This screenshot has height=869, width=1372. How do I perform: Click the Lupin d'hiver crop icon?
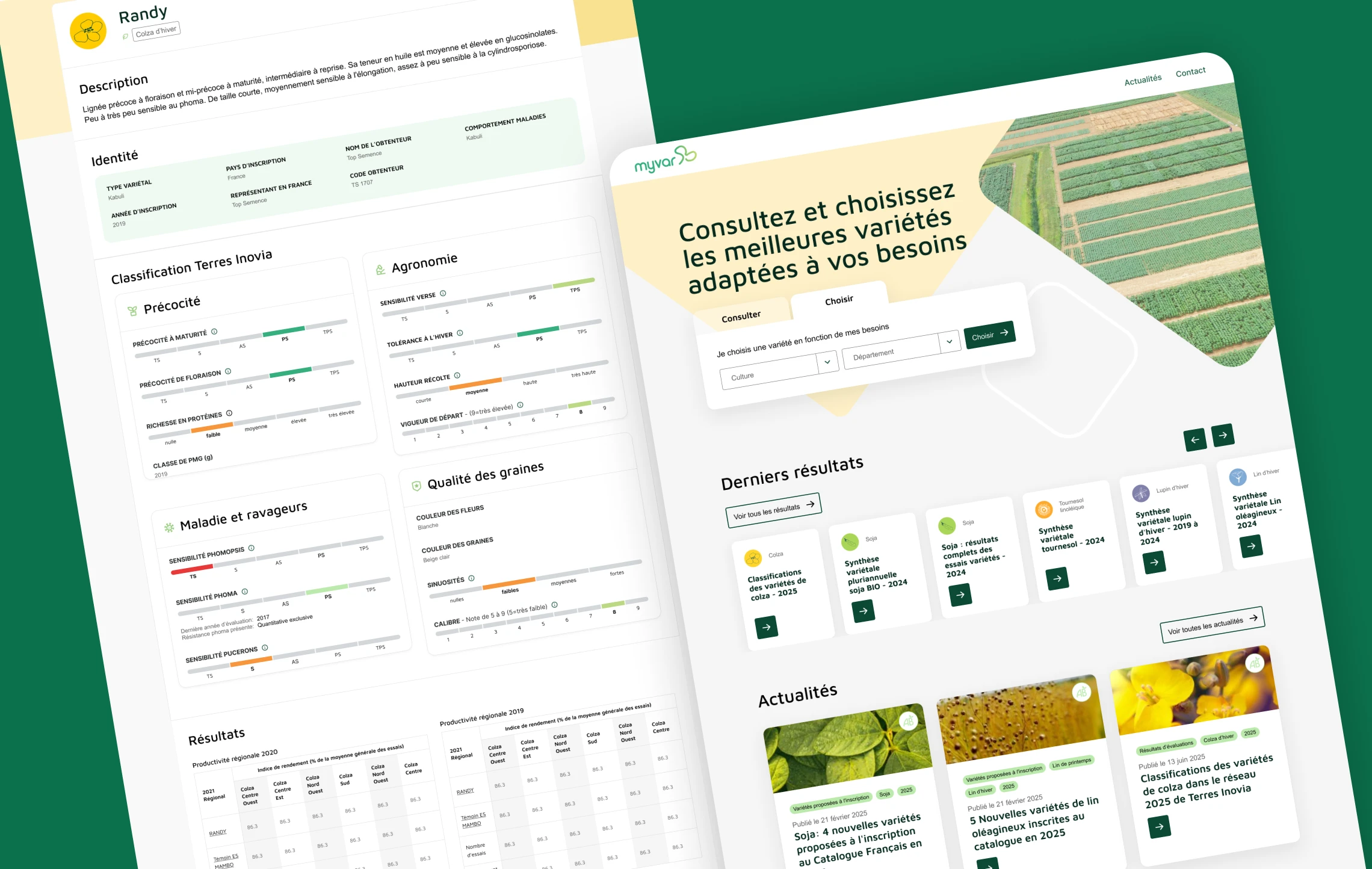1140,495
